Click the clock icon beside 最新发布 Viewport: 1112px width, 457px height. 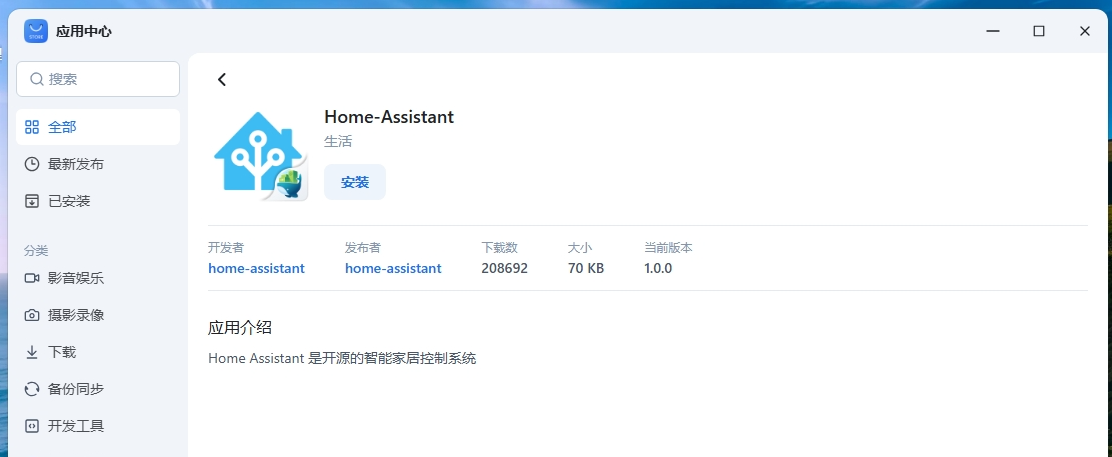[x=32, y=164]
